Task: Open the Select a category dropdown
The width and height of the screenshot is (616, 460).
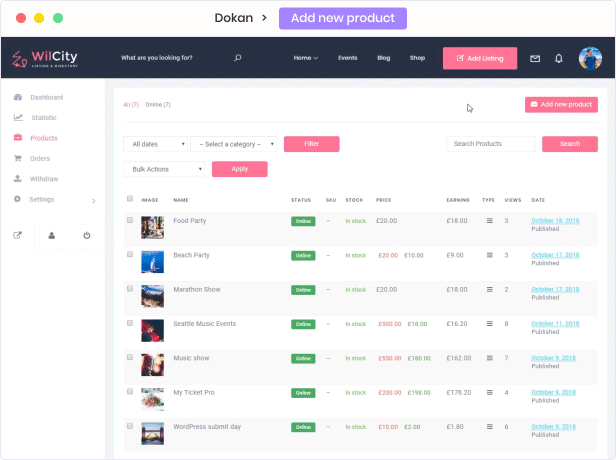Action: click(x=233, y=144)
